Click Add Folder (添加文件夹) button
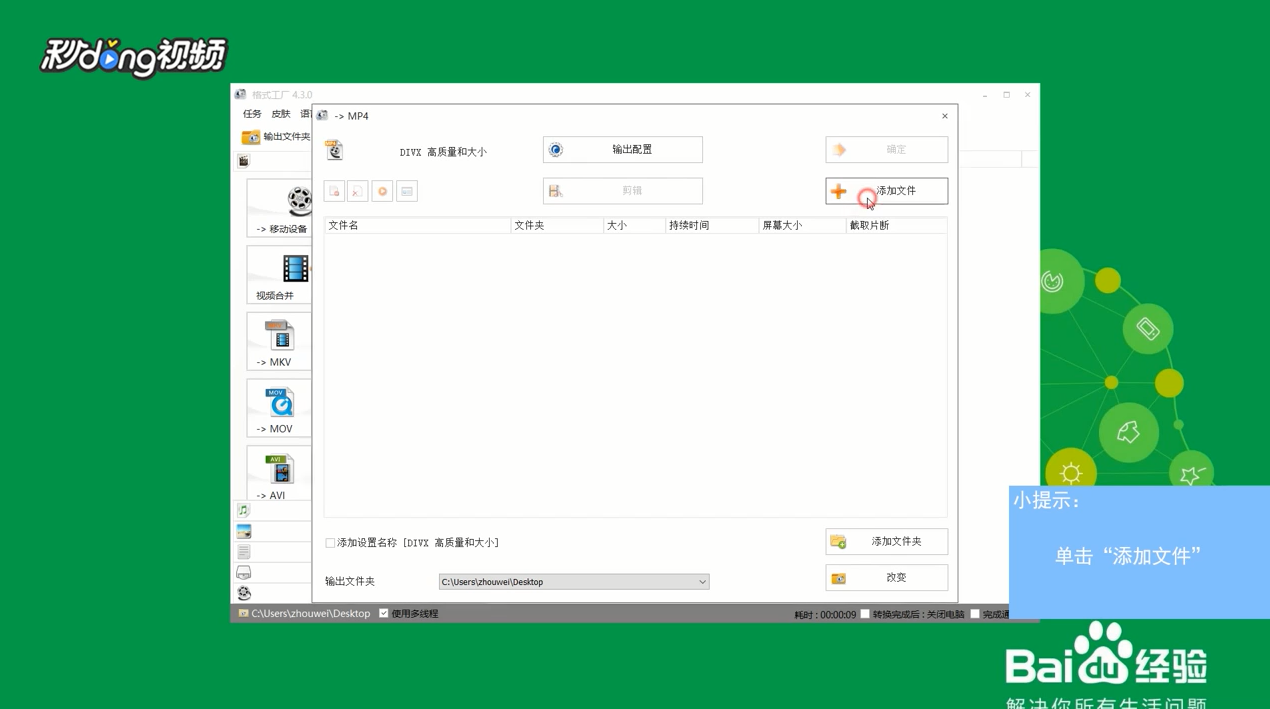Viewport: 1270px width, 709px height. (886, 542)
